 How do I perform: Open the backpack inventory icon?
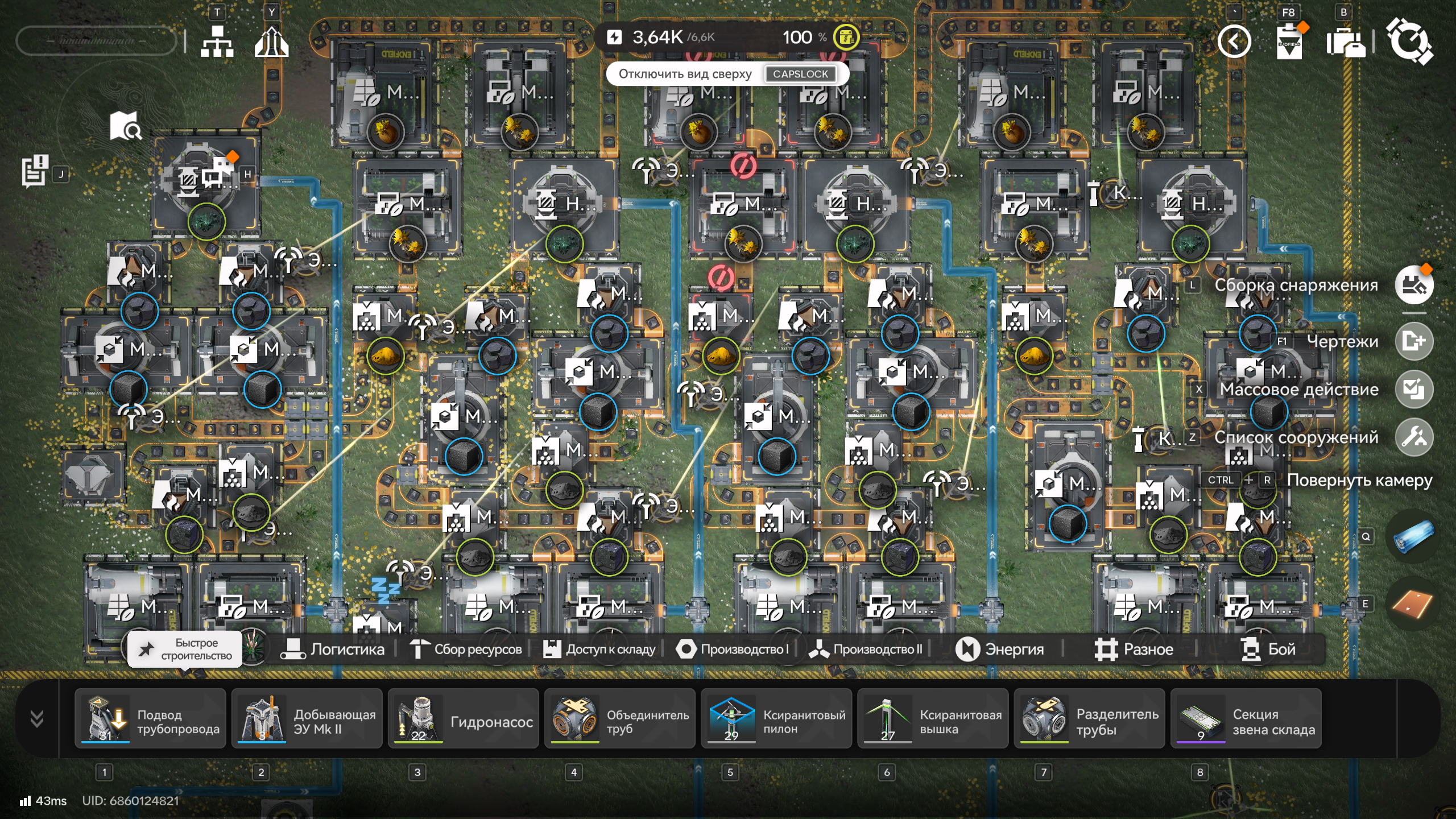click(x=1345, y=42)
